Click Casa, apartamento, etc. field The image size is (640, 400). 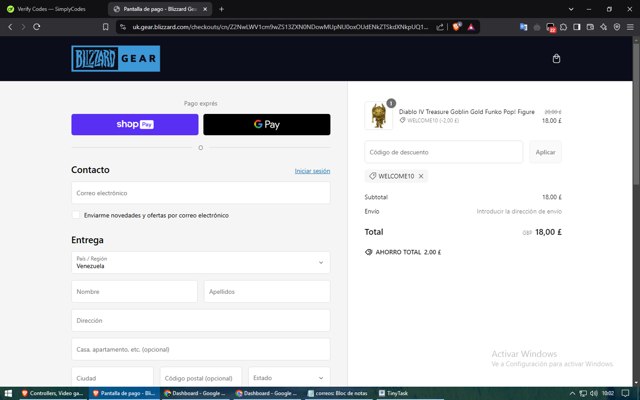click(200, 349)
